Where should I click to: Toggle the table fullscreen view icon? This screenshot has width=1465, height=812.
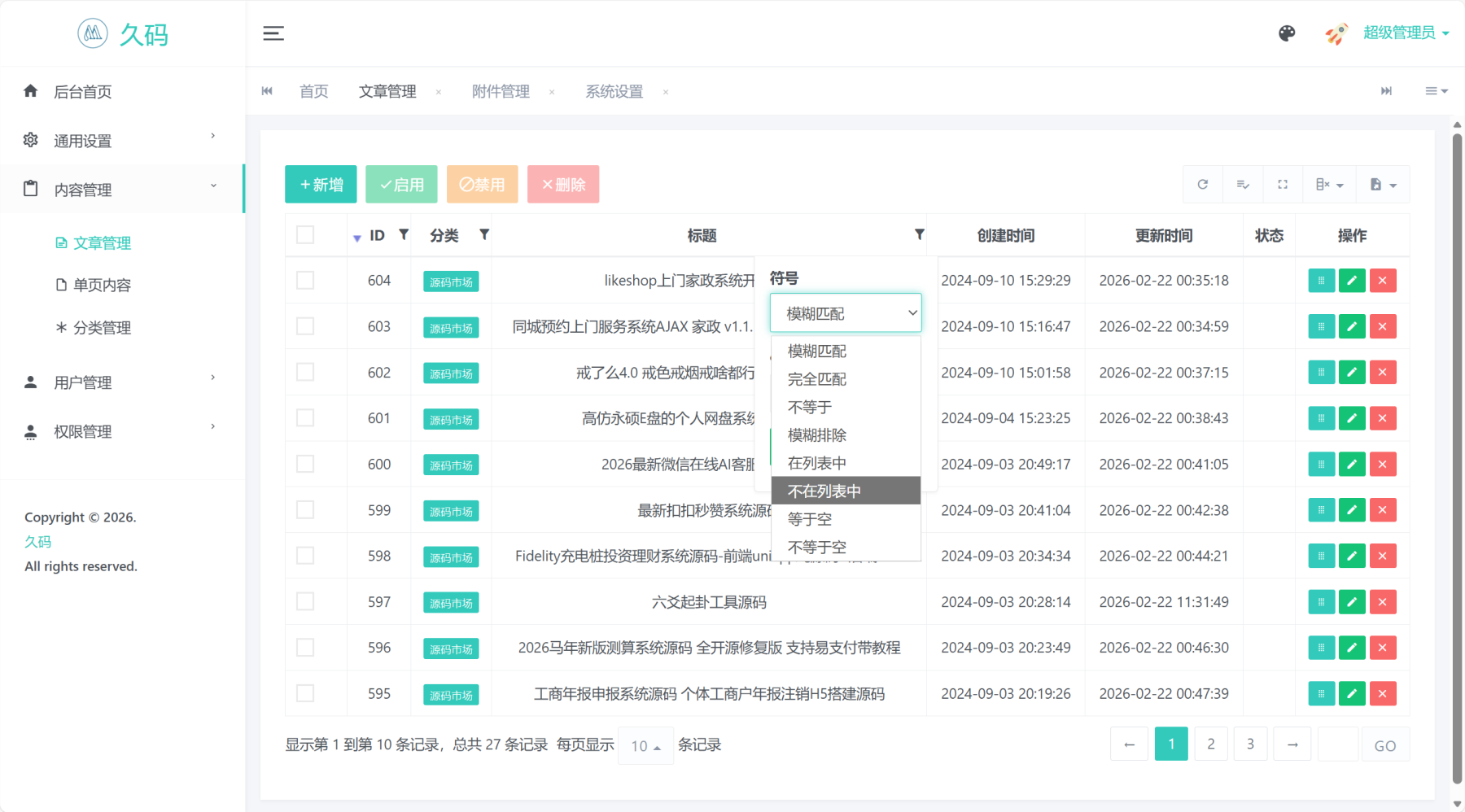pos(1282,184)
